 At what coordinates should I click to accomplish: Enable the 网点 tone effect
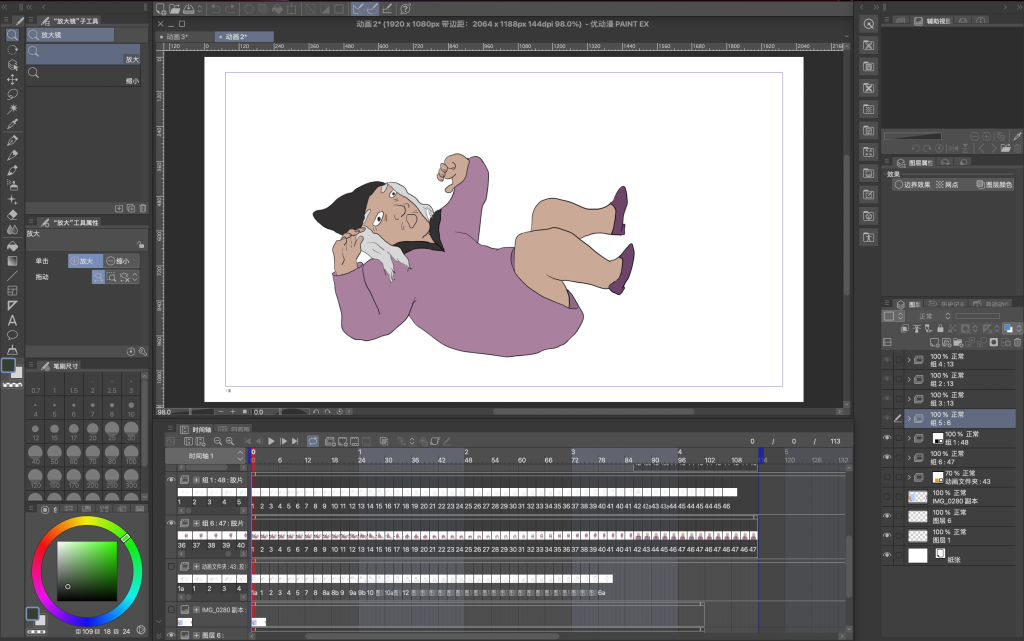click(x=947, y=185)
